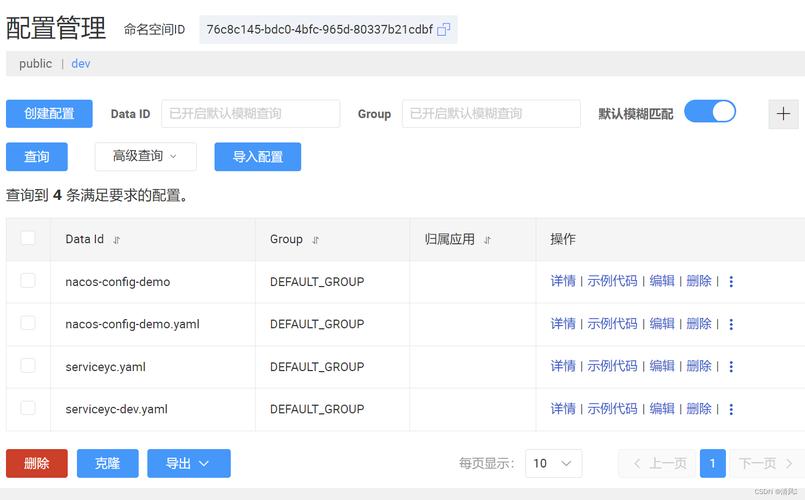Viewport: 805px width, 500px height.
Task: Open 详情 for nacos-config-demo
Action: click(563, 281)
